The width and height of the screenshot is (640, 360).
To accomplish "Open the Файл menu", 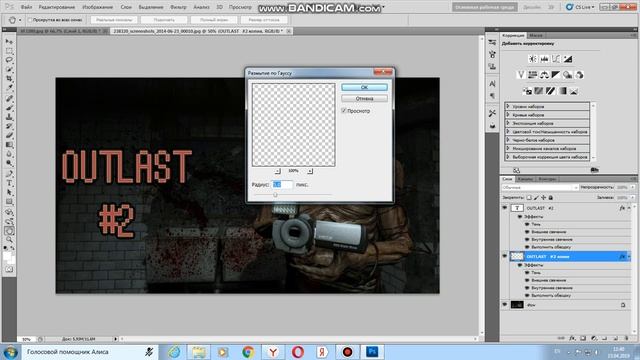I will [26, 7].
